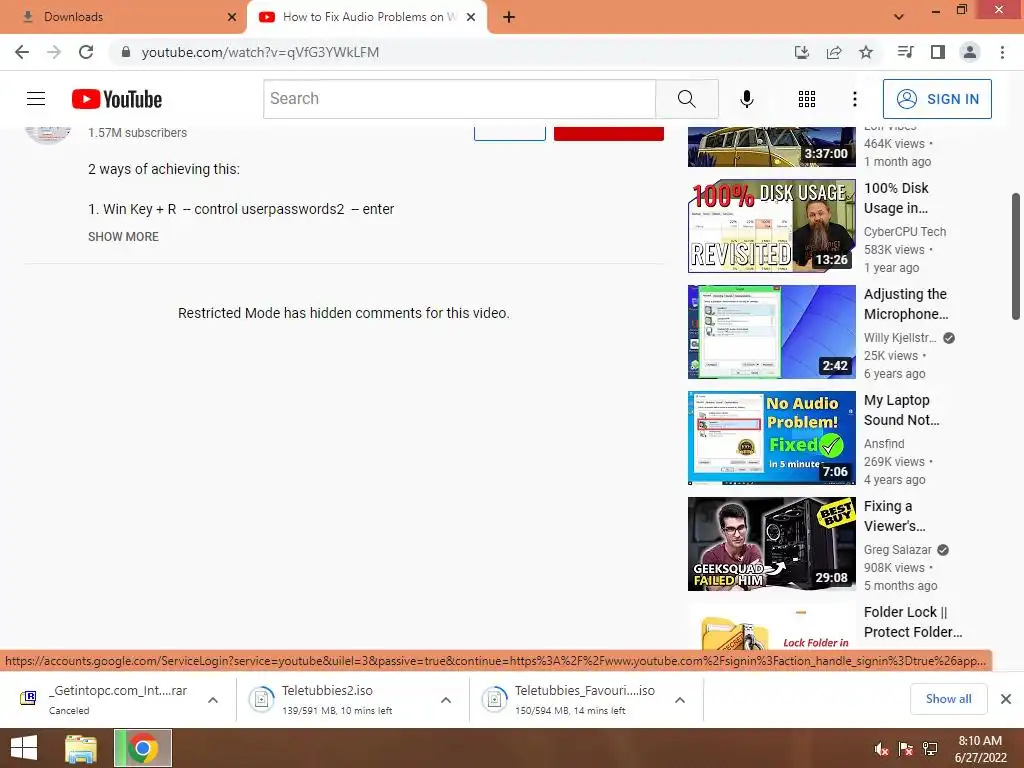Click the Fixing a Viewer's... video title
Image resolution: width=1024 pixels, height=768 pixels.
coord(895,516)
